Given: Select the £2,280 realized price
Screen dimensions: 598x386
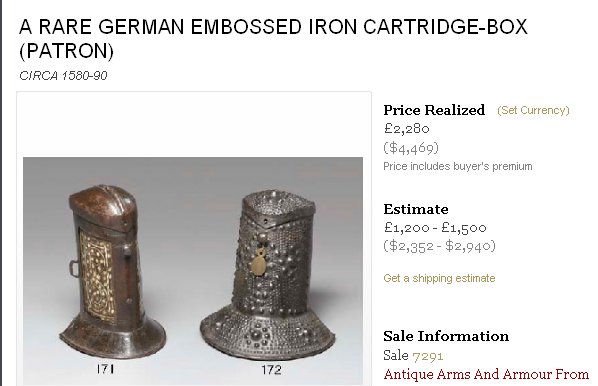Looking at the screenshot, I should point(407,128).
